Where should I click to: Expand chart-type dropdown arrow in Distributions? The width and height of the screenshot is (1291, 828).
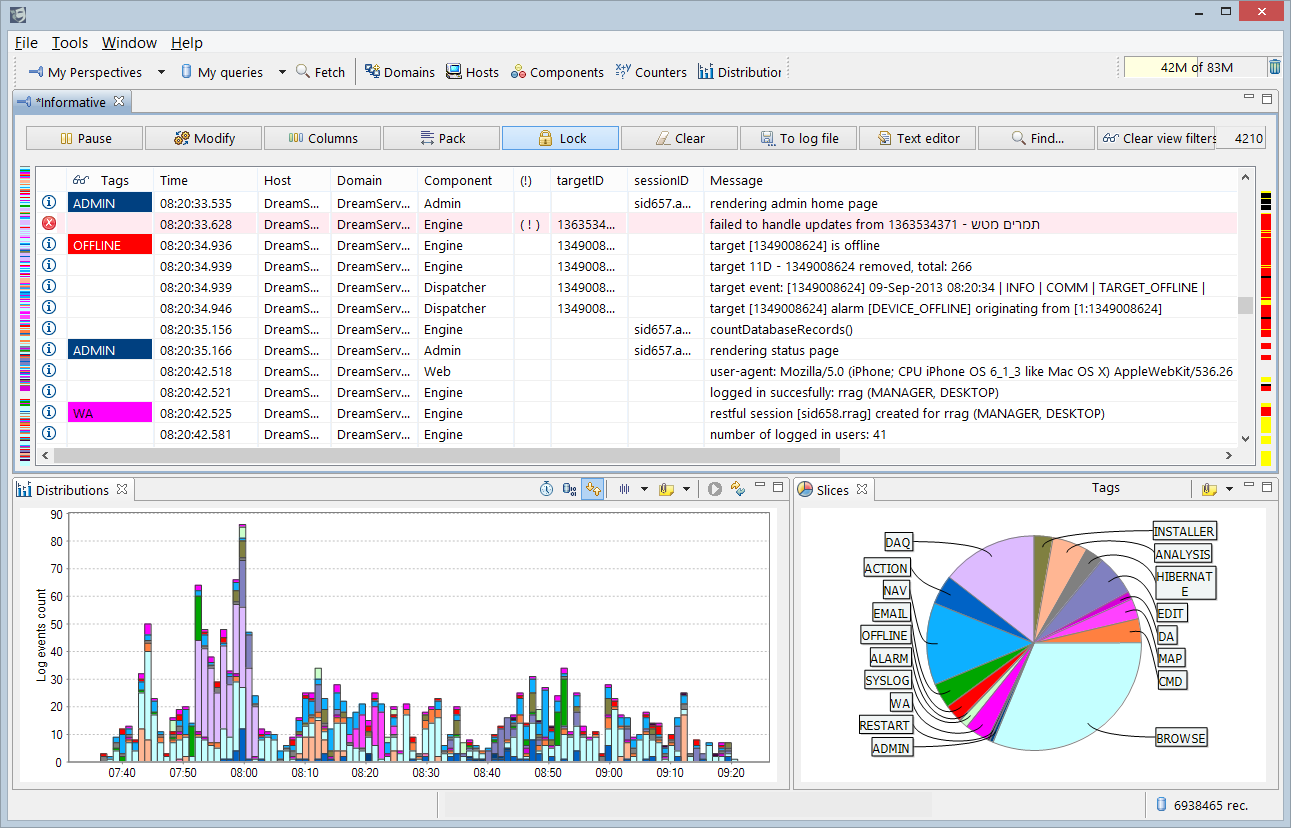[644, 489]
